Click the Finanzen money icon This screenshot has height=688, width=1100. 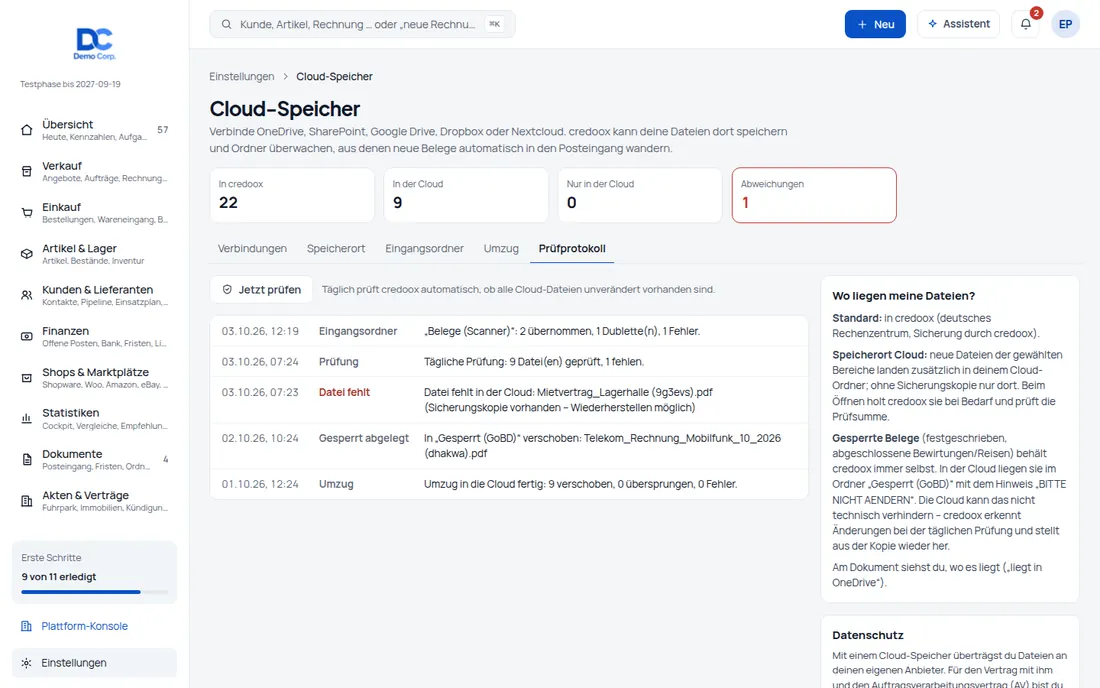pyautogui.click(x=27, y=337)
